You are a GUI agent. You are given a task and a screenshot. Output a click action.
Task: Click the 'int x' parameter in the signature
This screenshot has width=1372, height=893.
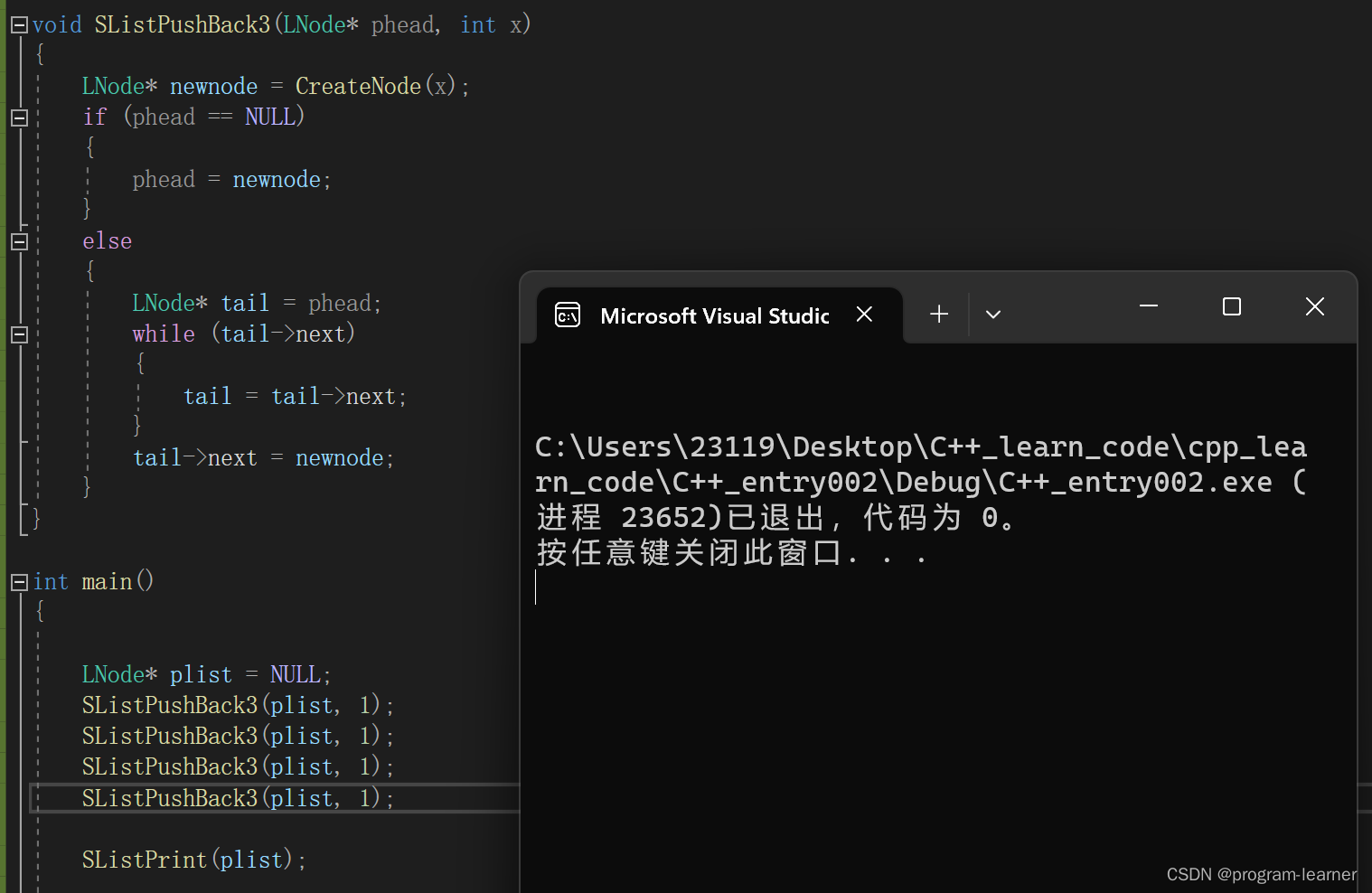[x=492, y=24]
